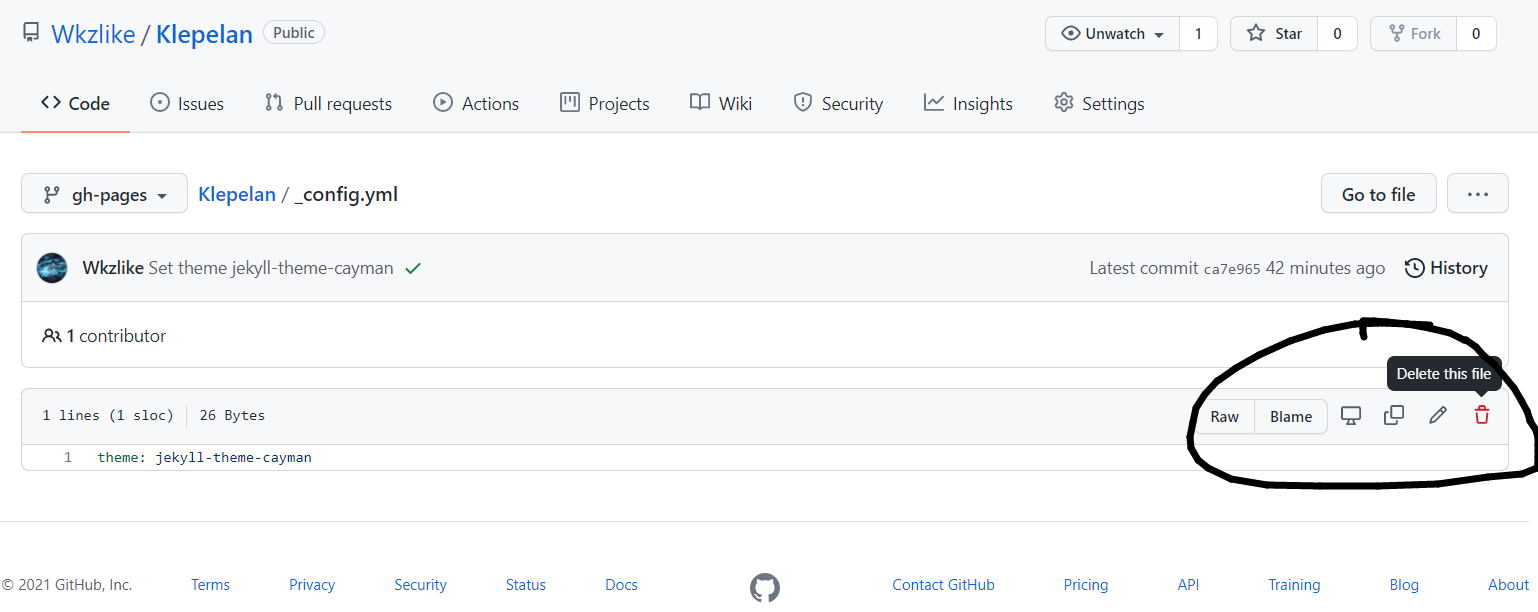Click the 26 Bytes file size text

pos(232,416)
